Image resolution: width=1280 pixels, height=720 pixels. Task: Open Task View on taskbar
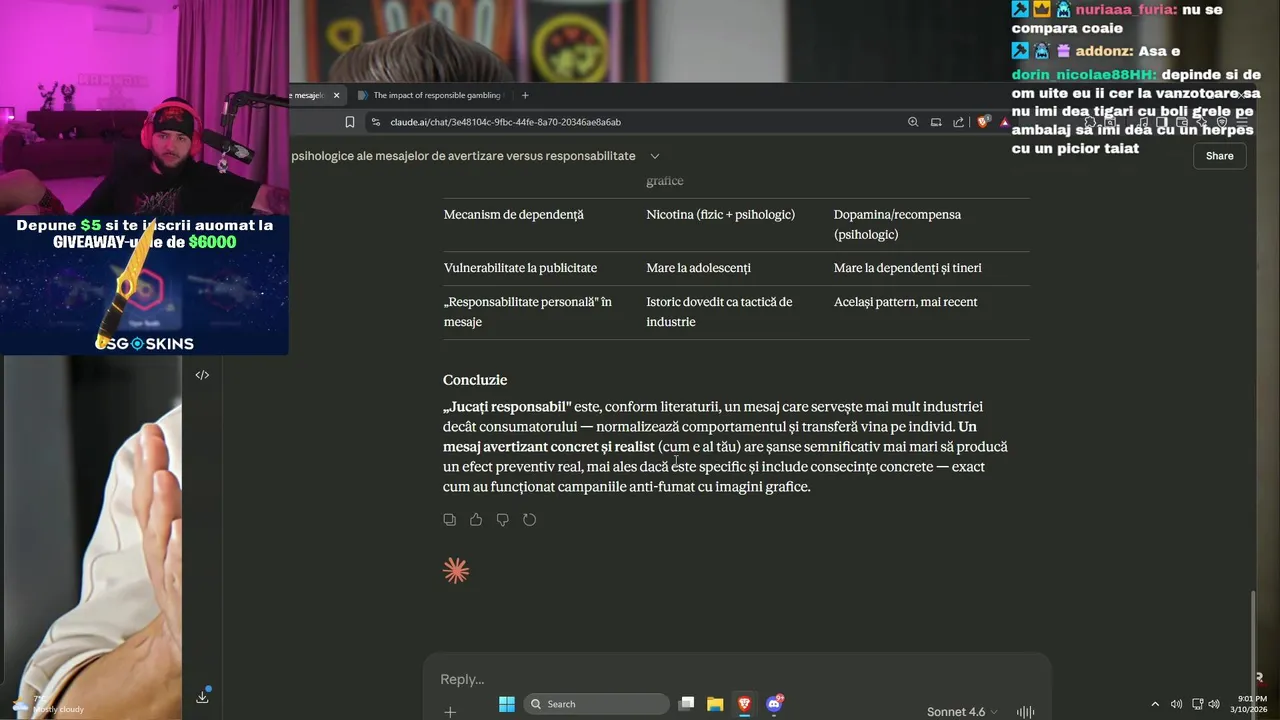[687, 704]
